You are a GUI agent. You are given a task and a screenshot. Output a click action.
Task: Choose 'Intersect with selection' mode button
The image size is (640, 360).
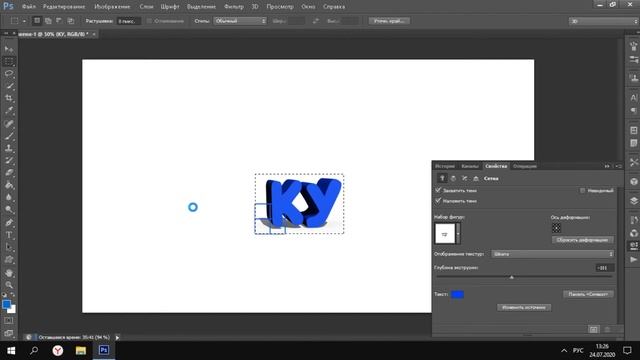pos(71,21)
